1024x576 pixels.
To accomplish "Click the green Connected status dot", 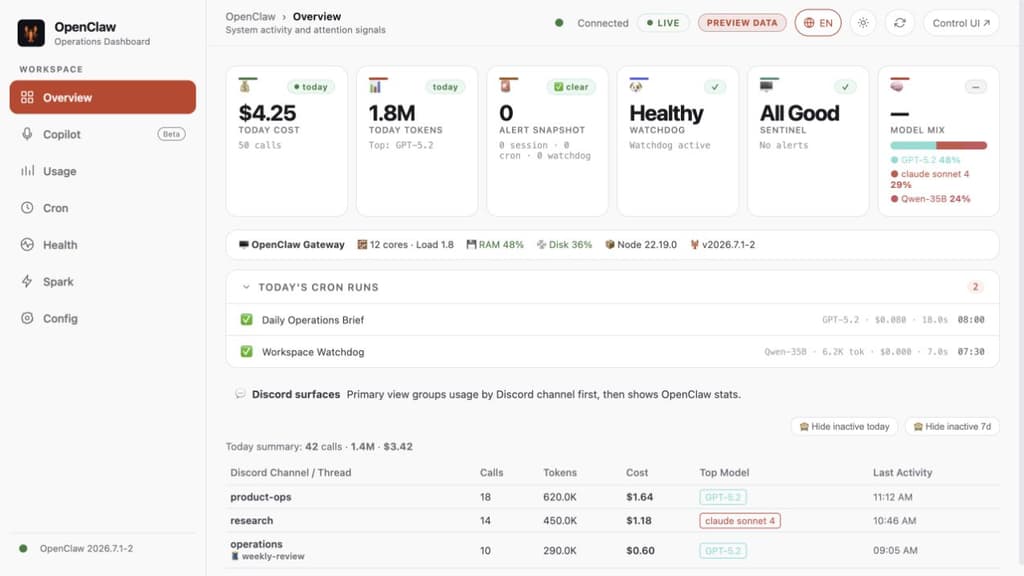I will (559, 23).
